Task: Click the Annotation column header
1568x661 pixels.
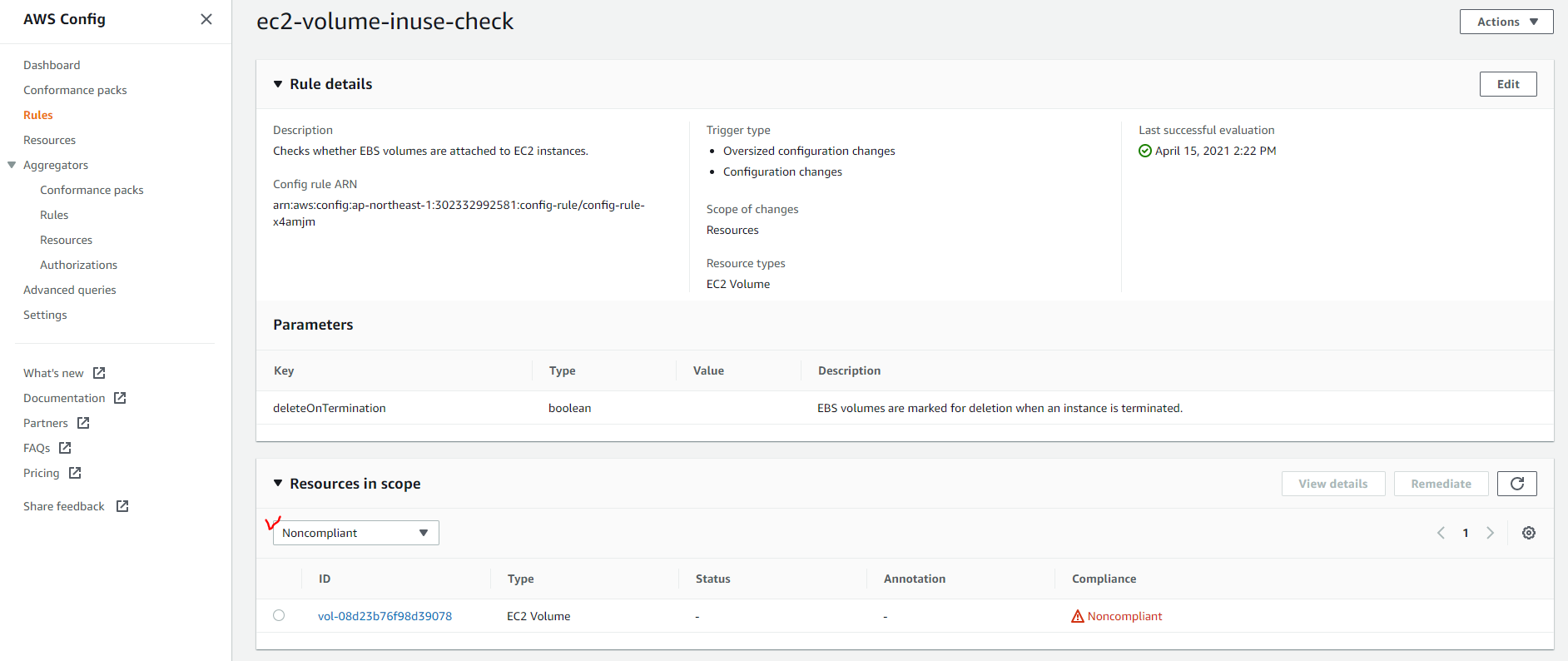Action: click(x=915, y=579)
